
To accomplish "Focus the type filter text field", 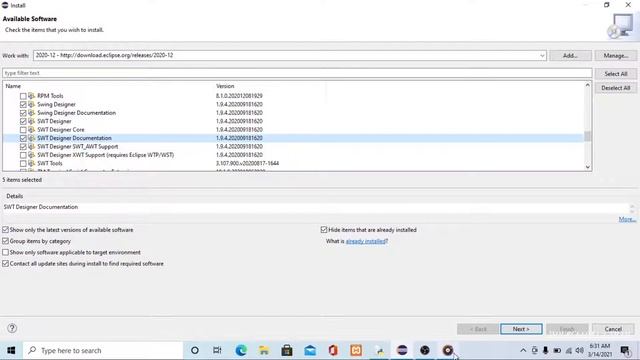I will [297, 73].
